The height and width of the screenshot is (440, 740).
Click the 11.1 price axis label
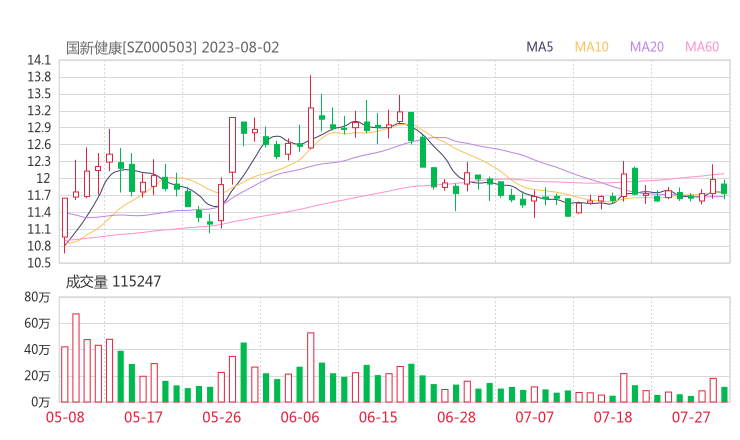[39, 229]
